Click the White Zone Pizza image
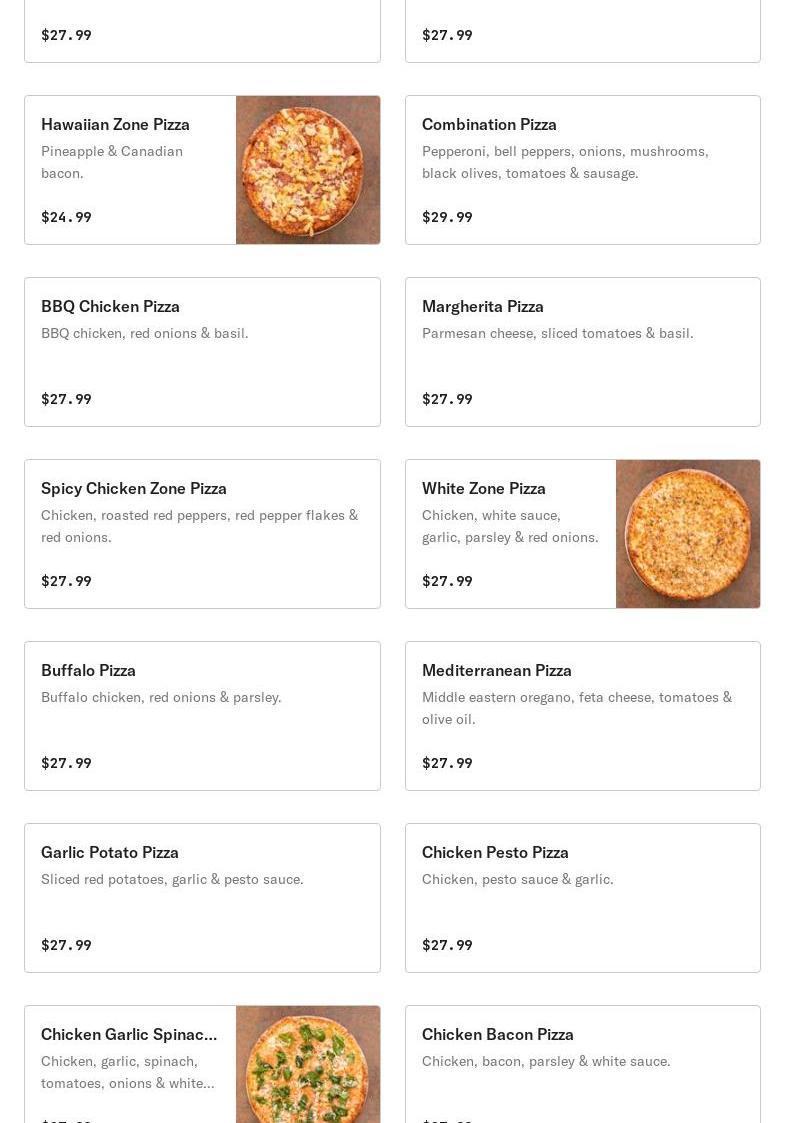The width and height of the screenshot is (785, 1123). [688, 534]
